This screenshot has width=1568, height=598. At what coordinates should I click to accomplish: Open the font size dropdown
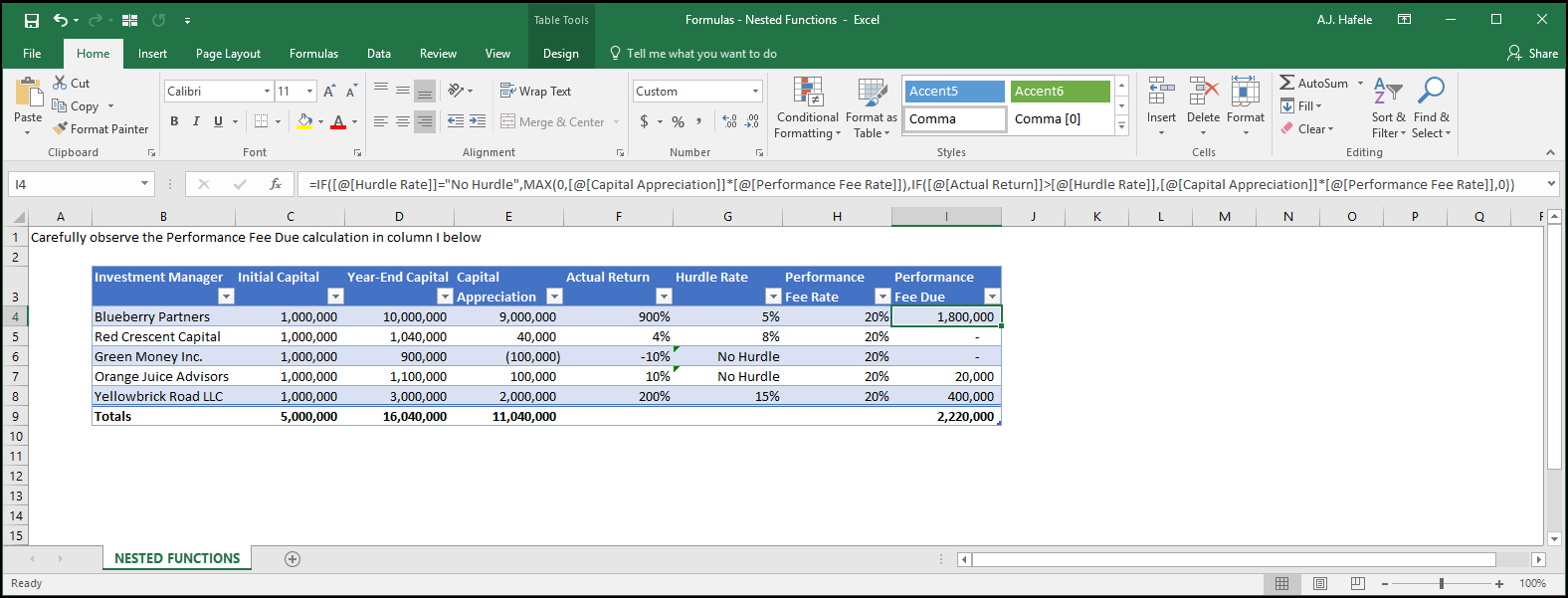point(309,92)
